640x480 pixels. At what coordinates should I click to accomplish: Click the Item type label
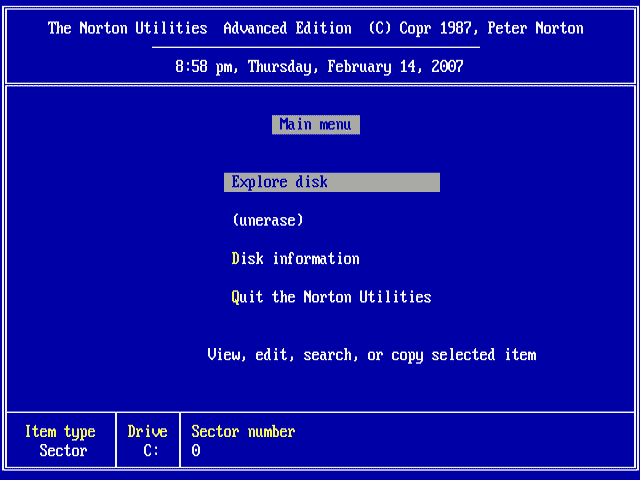[60, 432]
